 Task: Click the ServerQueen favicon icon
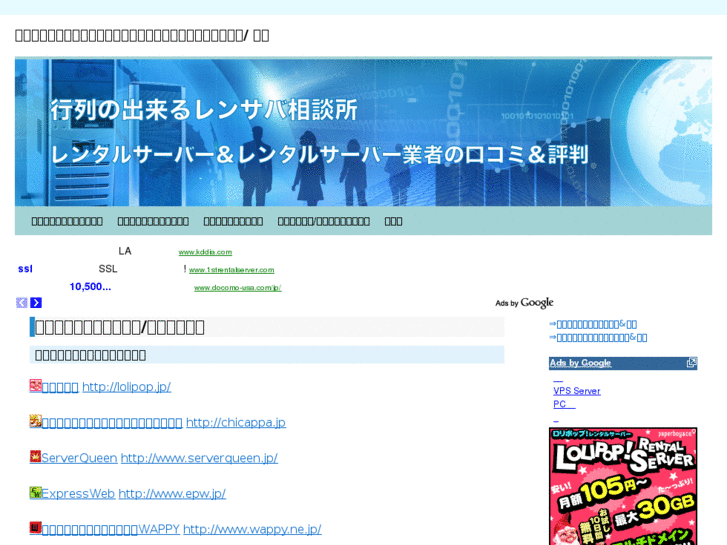(35, 457)
